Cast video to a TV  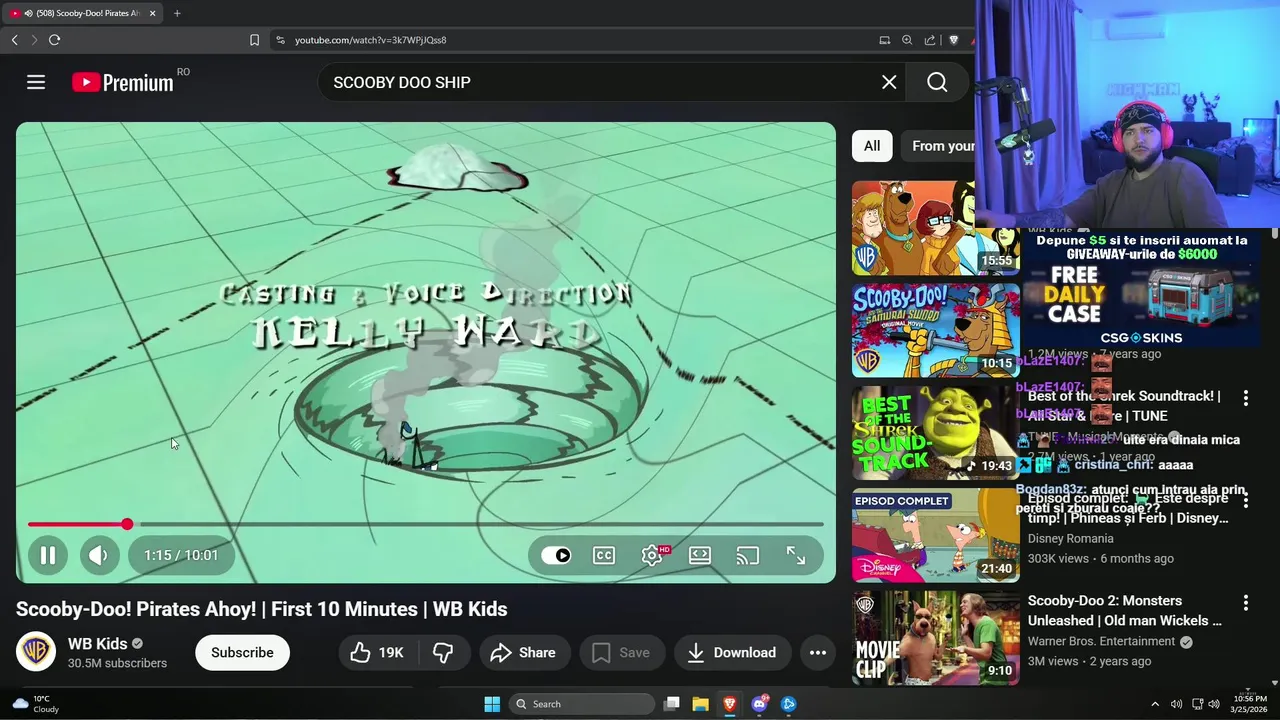[x=747, y=555]
